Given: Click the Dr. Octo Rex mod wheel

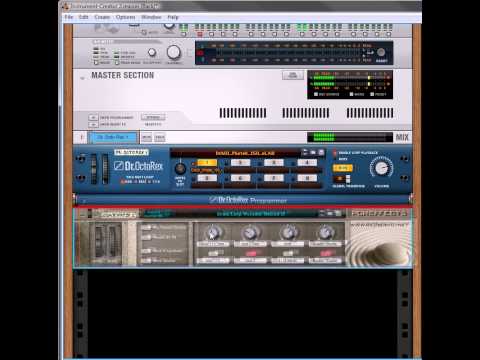Looking at the screenshot, I should point(105,169).
